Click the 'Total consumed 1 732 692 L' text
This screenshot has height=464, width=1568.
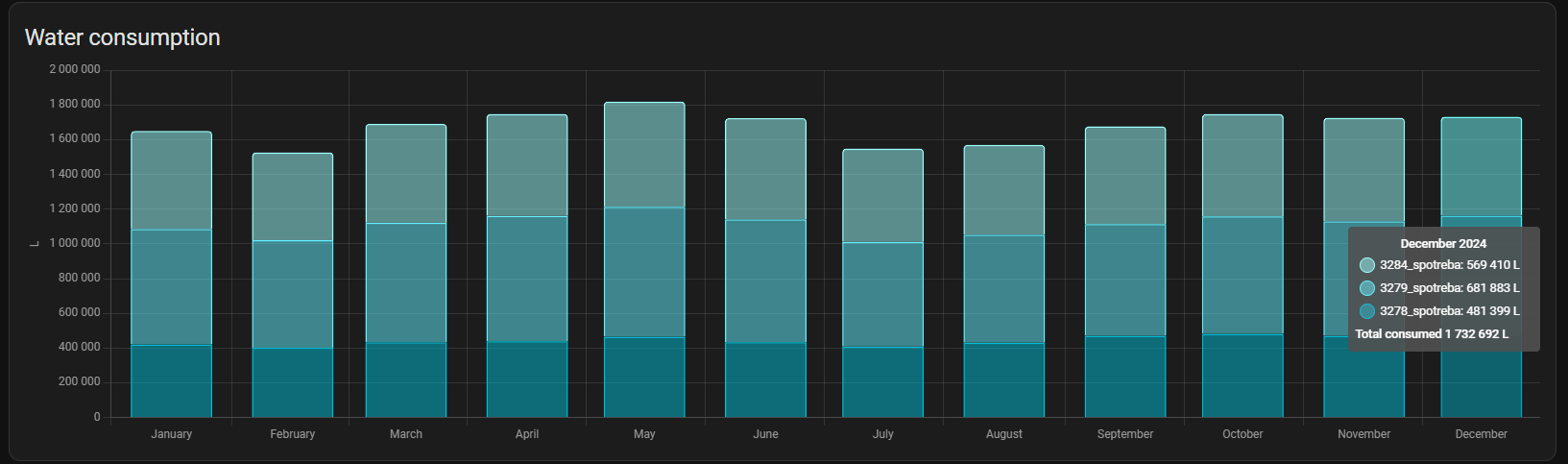[x=1431, y=334]
